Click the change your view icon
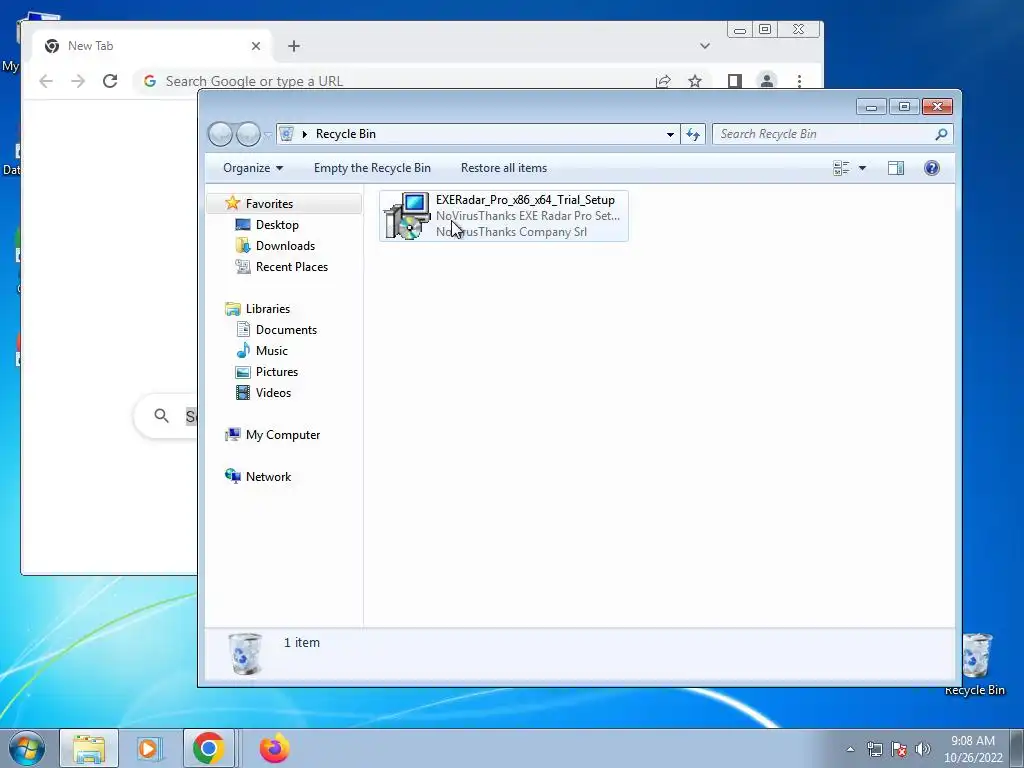The height and width of the screenshot is (768, 1024). click(841, 168)
